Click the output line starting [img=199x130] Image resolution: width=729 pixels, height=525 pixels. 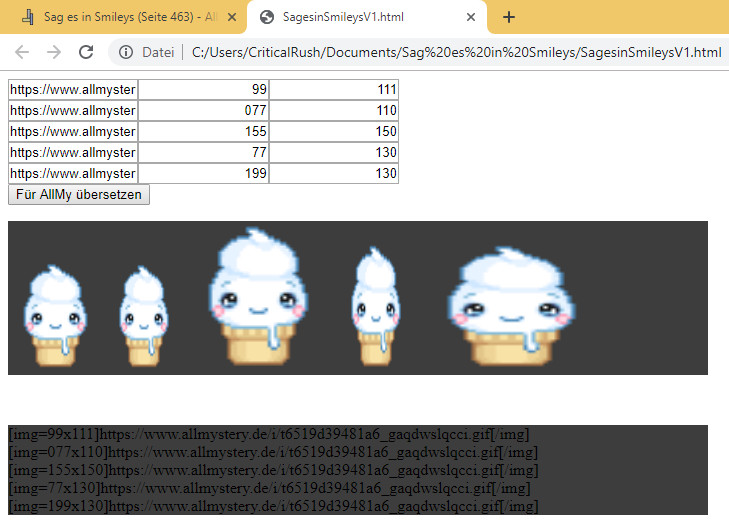tap(273, 505)
